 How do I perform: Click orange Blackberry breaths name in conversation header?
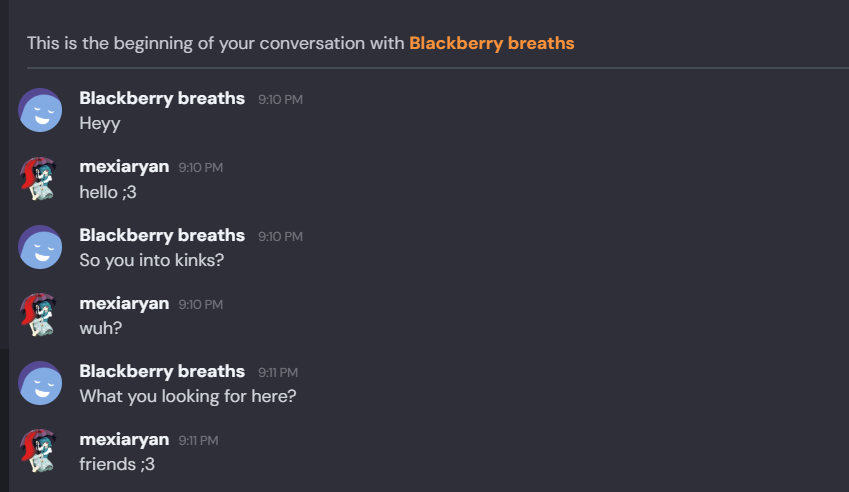click(491, 43)
